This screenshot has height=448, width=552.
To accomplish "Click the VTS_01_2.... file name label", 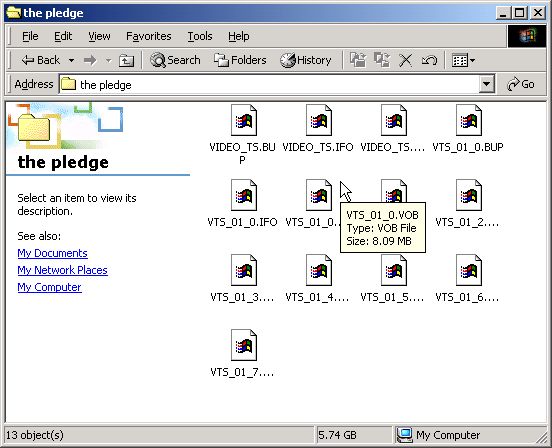I will pos(467,222).
